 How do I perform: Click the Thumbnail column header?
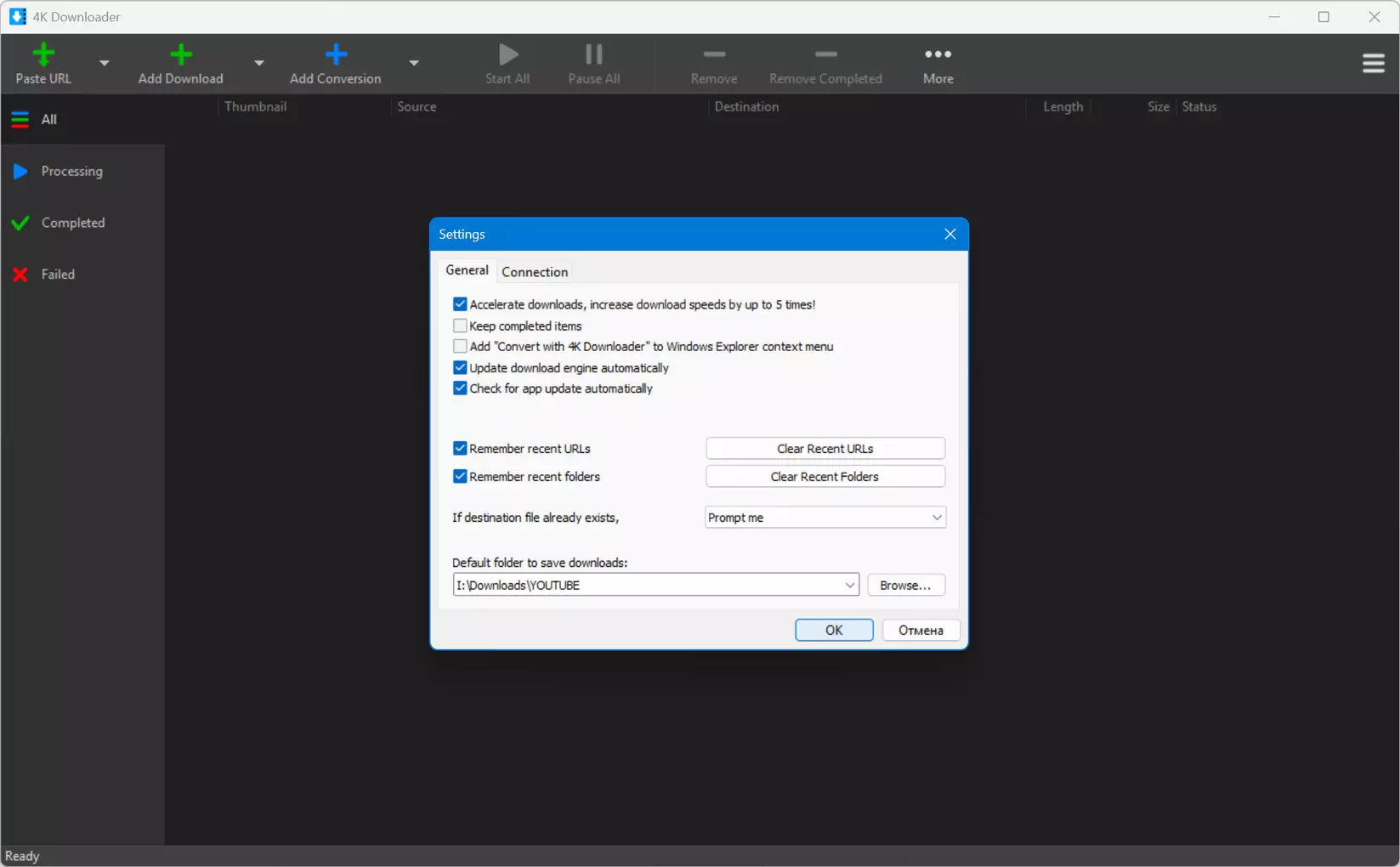(x=256, y=107)
